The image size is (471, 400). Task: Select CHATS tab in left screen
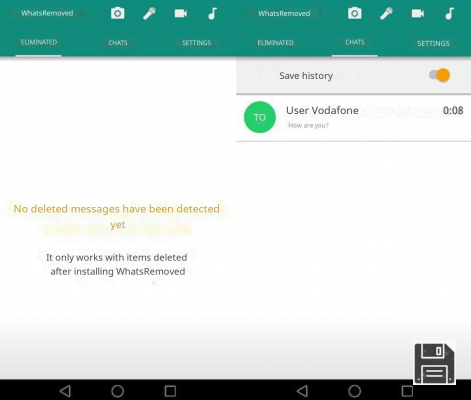coord(118,43)
